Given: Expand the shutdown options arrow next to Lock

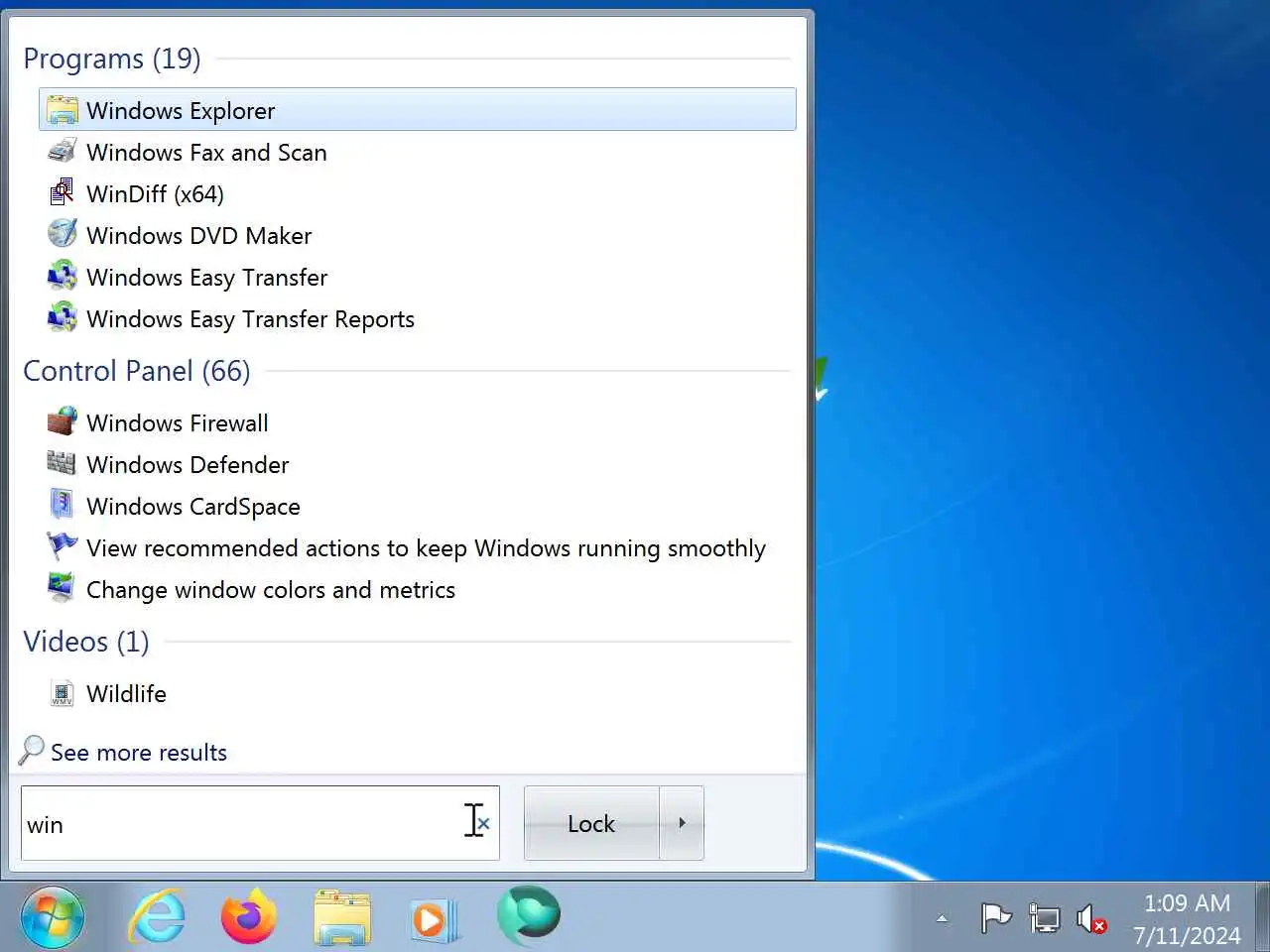Looking at the screenshot, I should pyautogui.click(x=682, y=823).
